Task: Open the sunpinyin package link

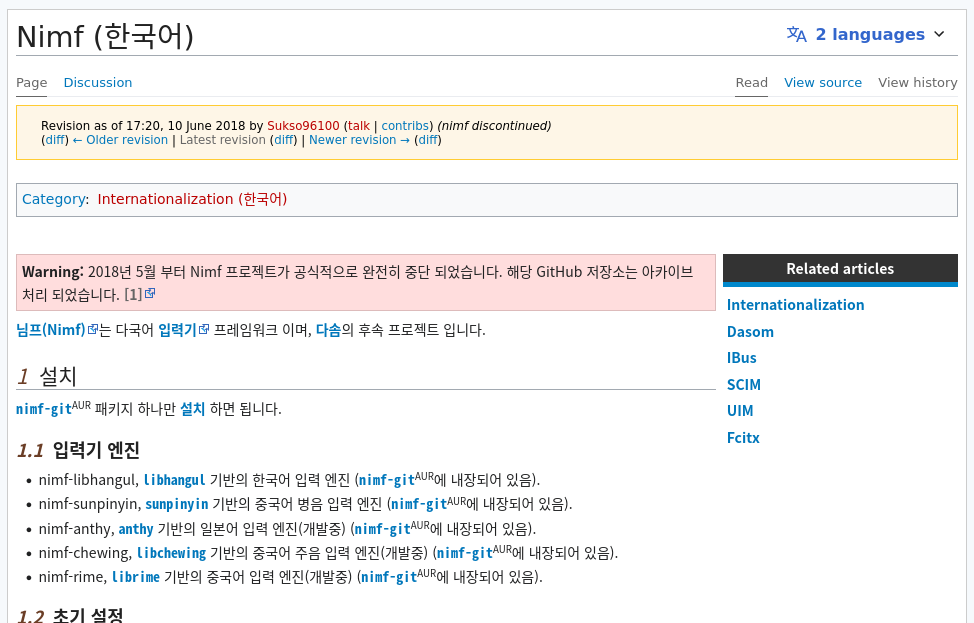Action: 176,504
